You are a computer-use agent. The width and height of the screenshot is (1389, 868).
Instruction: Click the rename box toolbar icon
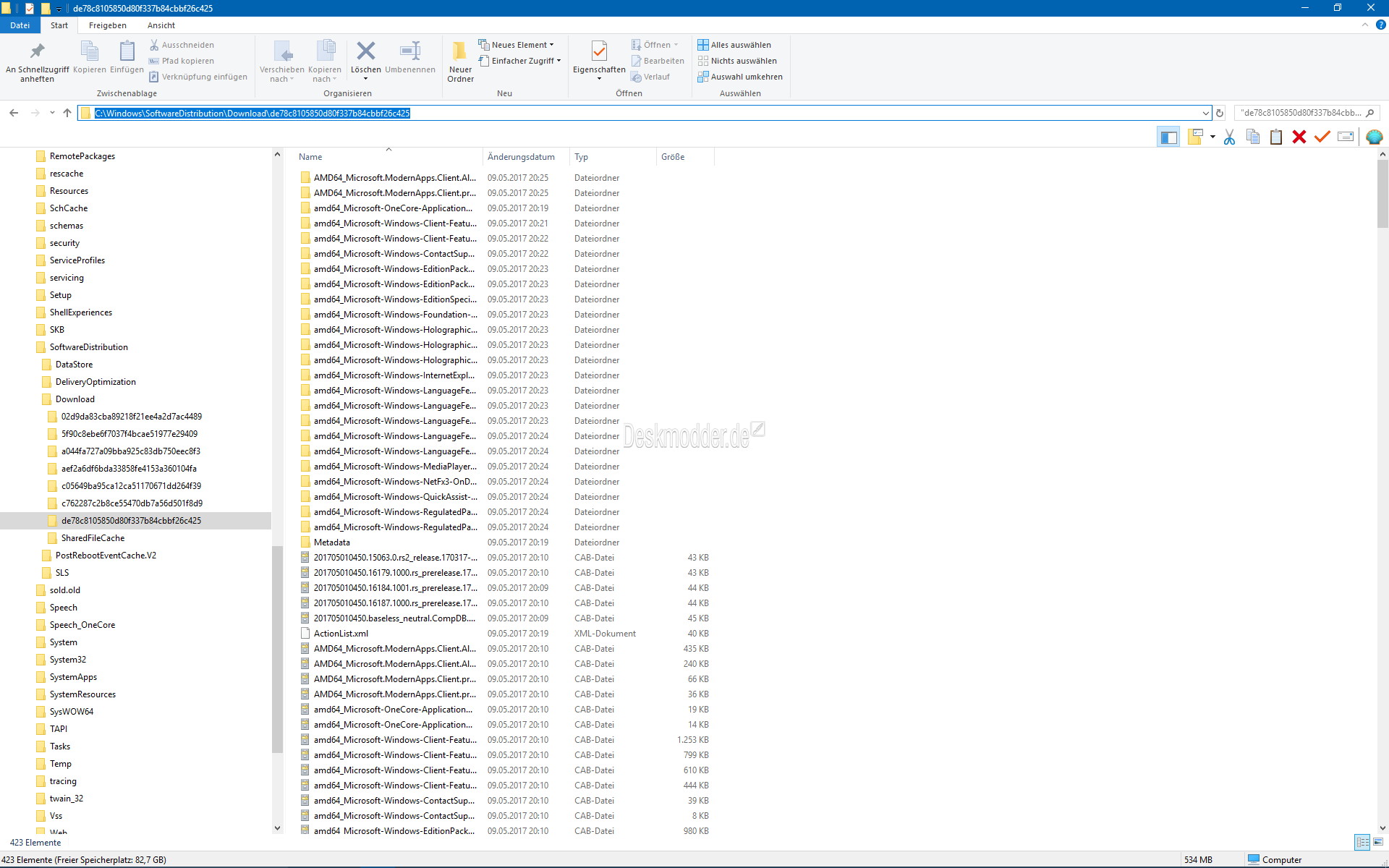click(1346, 137)
